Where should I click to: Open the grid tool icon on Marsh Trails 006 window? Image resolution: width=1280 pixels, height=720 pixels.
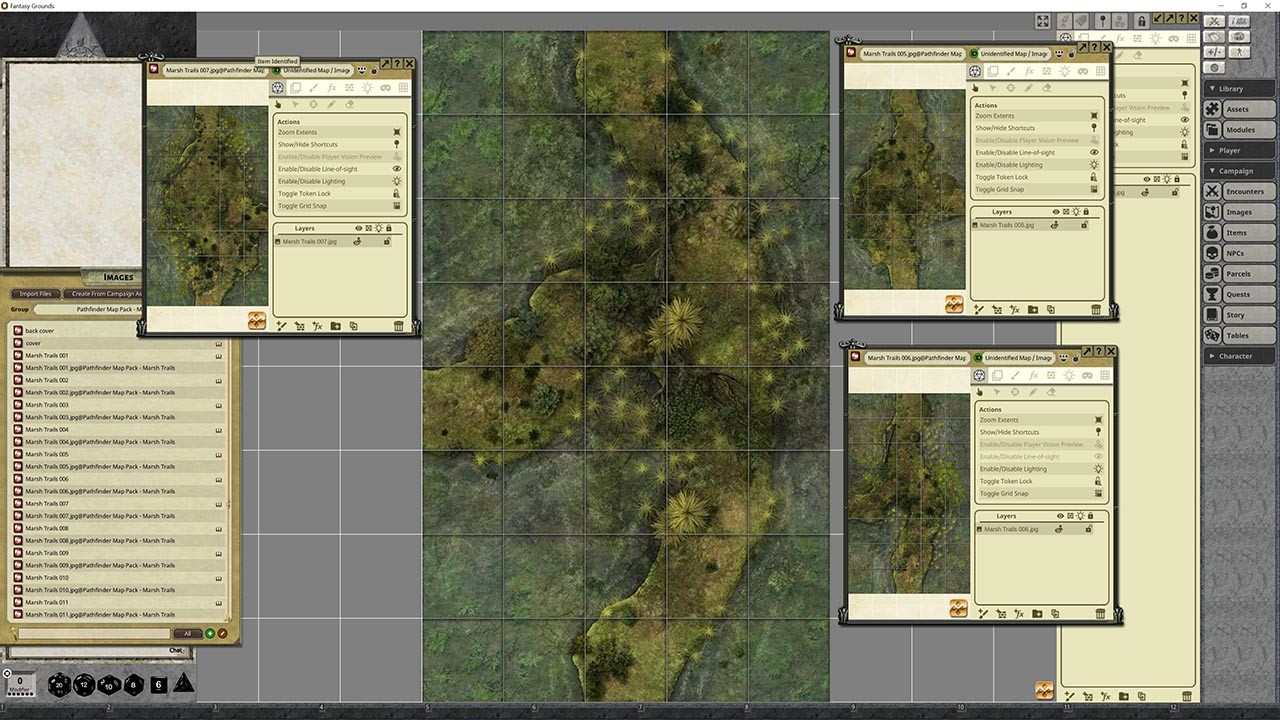click(x=1105, y=375)
